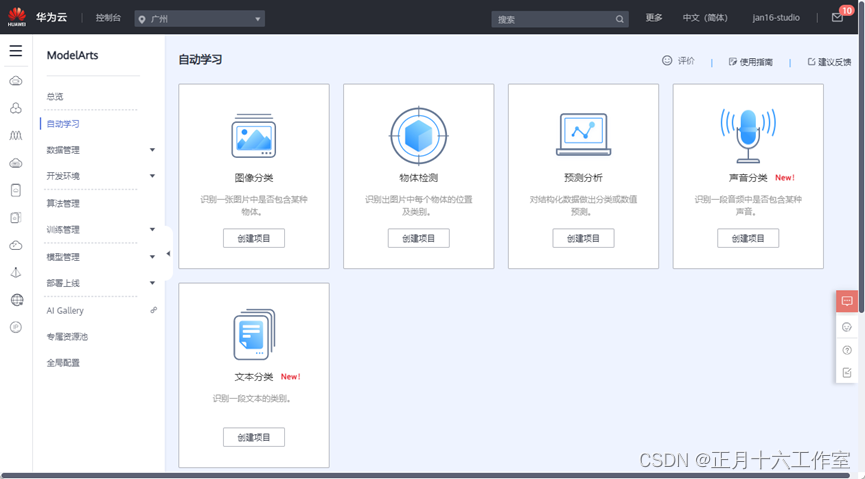
Task: Click the object detection cube icon
Action: coord(419,136)
